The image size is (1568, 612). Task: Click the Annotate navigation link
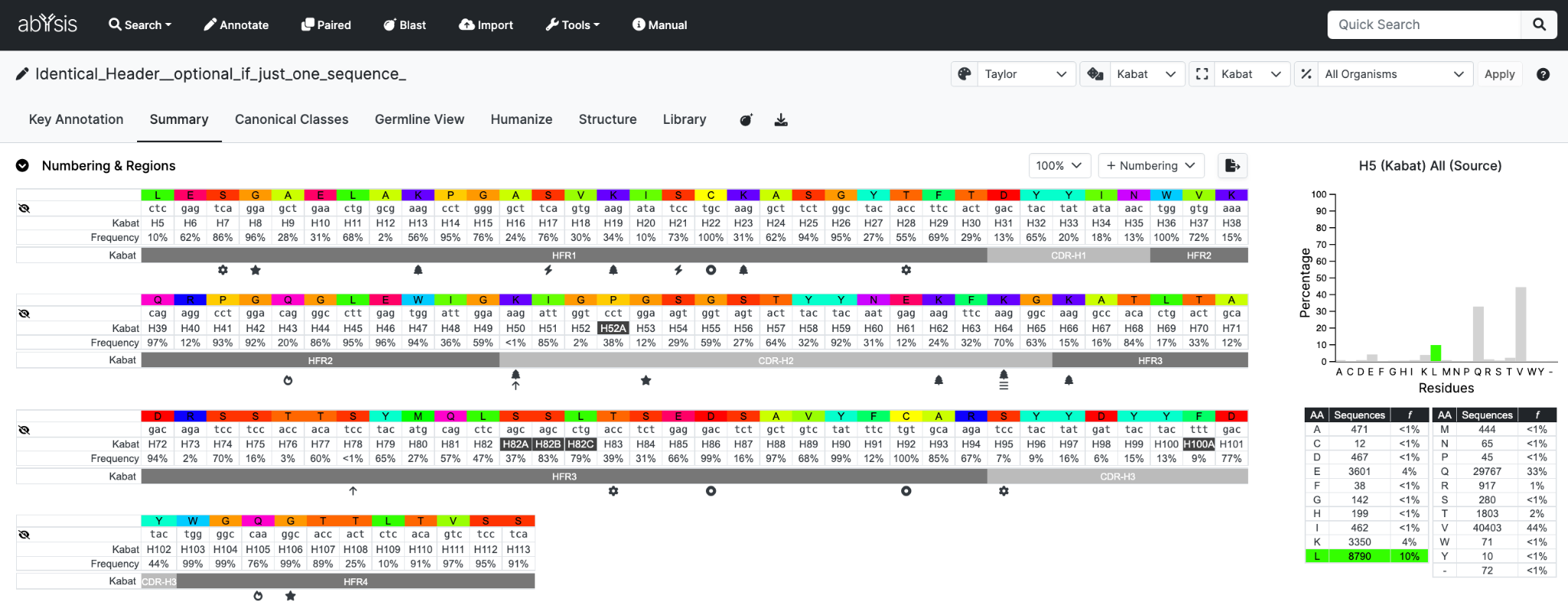click(236, 25)
